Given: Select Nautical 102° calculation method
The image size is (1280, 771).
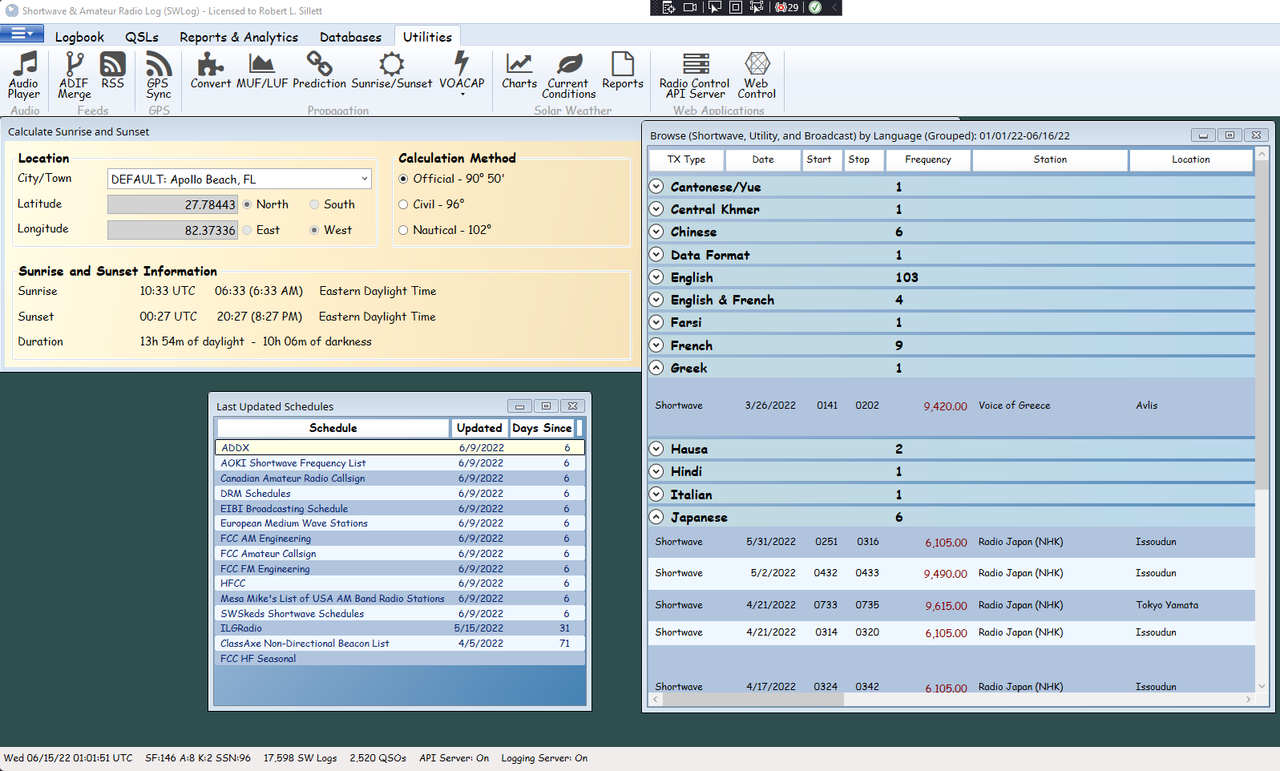Looking at the screenshot, I should pyautogui.click(x=445, y=230).
